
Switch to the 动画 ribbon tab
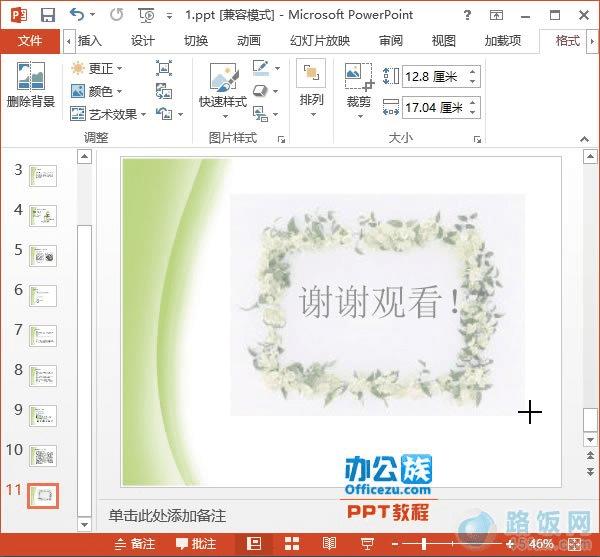pyautogui.click(x=249, y=41)
